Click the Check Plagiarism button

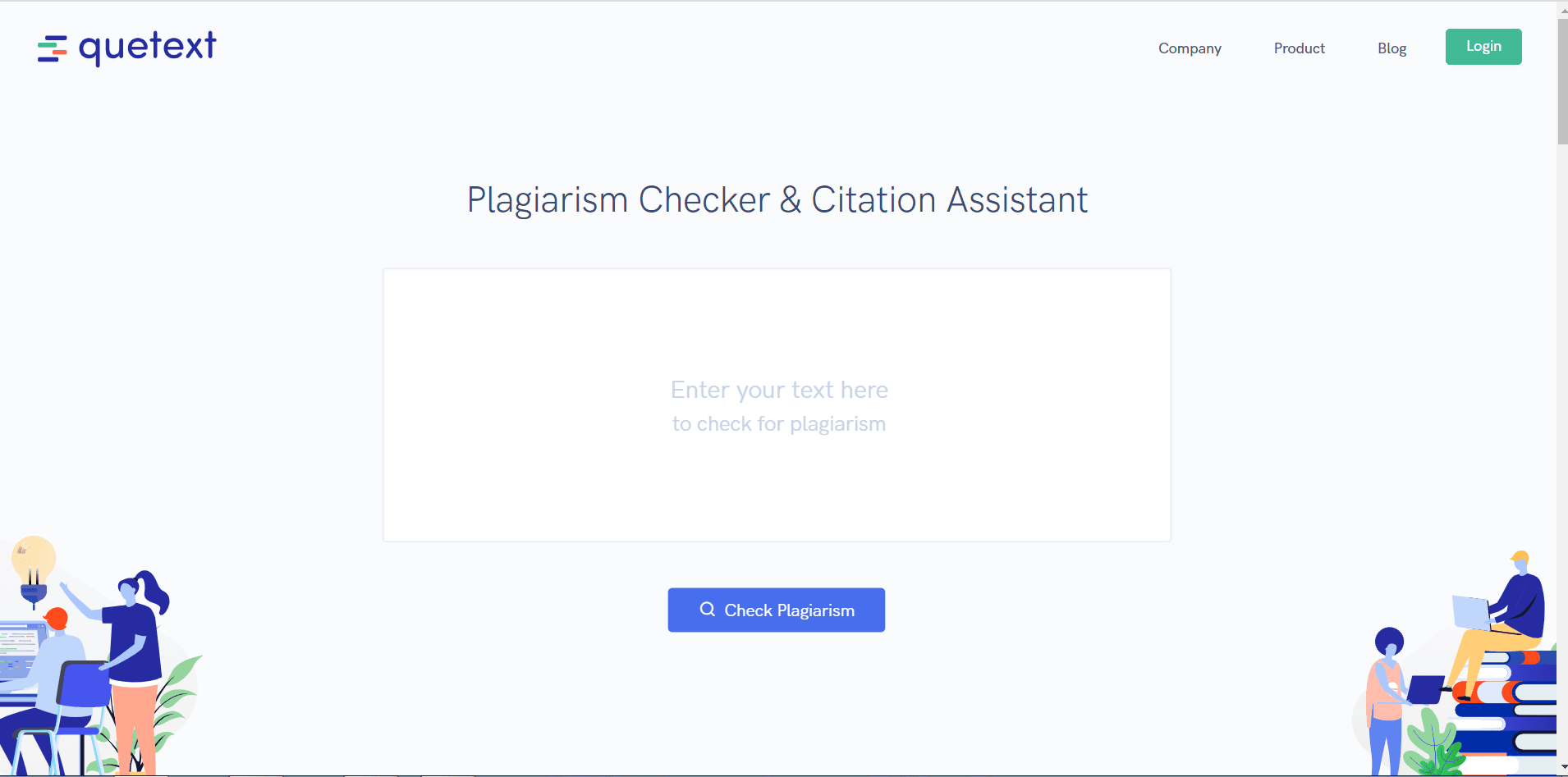pos(777,610)
